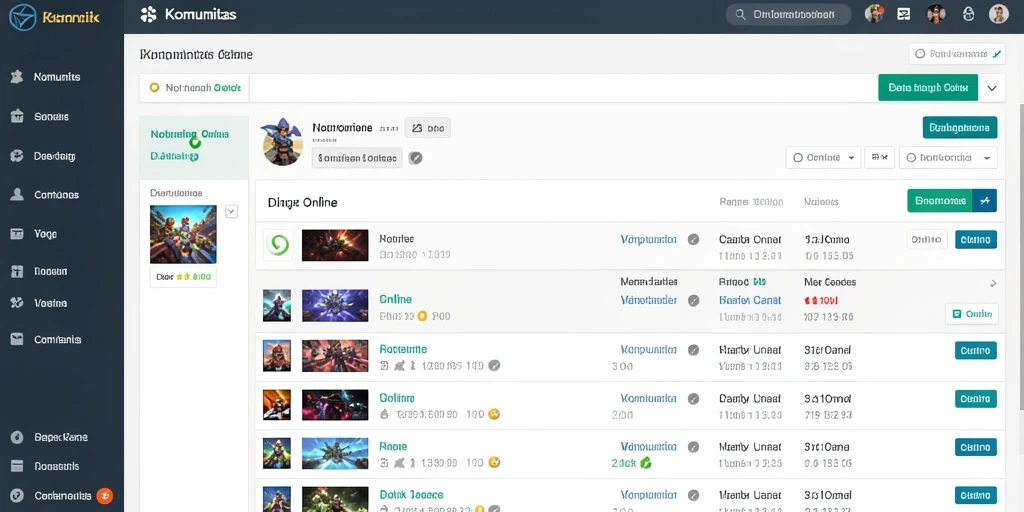Select the Nobnaing Online side tab
Image resolution: width=1024 pixels, height=512 pixels.
pyautogui.click(x=189, y=135)
